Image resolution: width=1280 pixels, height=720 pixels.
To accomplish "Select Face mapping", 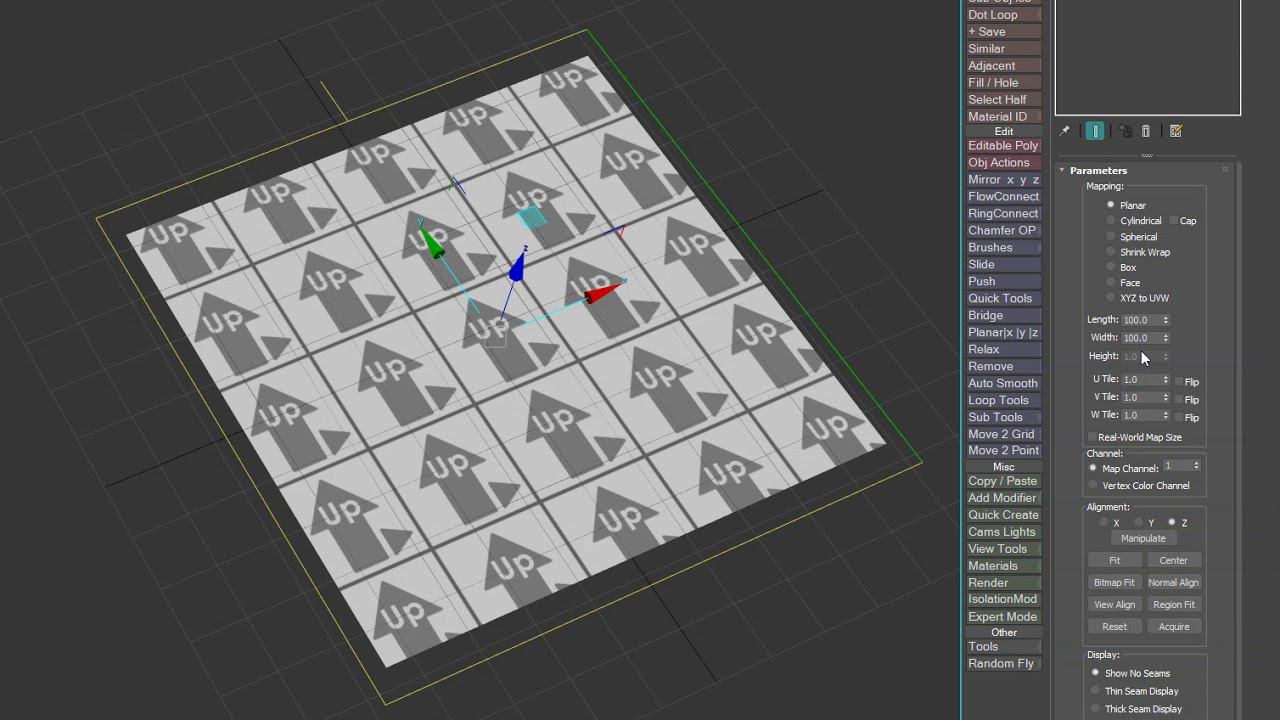I will click(1111, 283).
